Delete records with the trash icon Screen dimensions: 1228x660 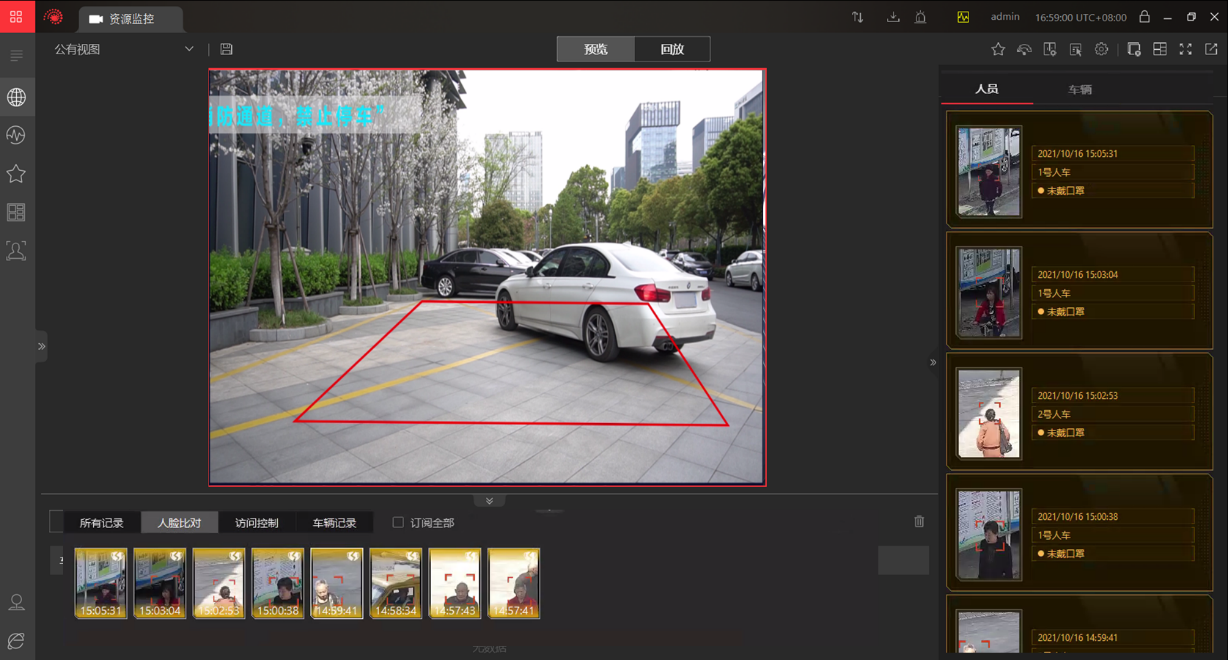(919, 521)
